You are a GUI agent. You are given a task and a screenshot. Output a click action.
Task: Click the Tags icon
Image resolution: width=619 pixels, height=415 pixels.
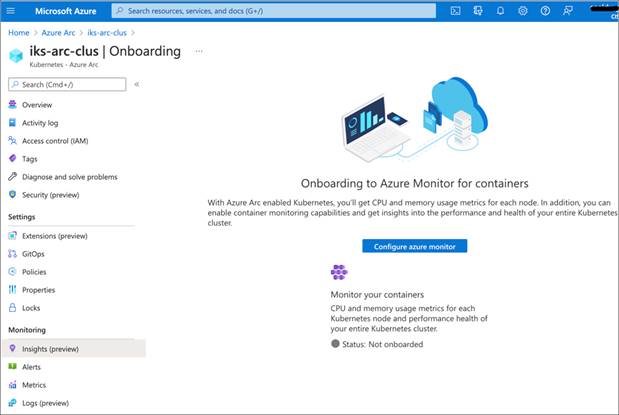click(13, 159)
